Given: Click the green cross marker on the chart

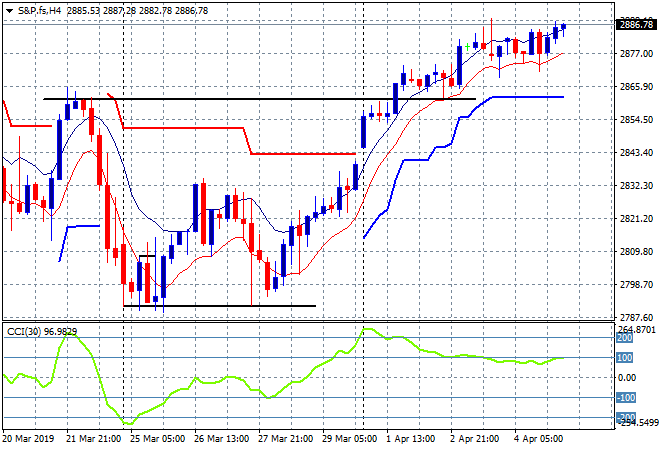Looking at the screenshot, I should [467, 46].
